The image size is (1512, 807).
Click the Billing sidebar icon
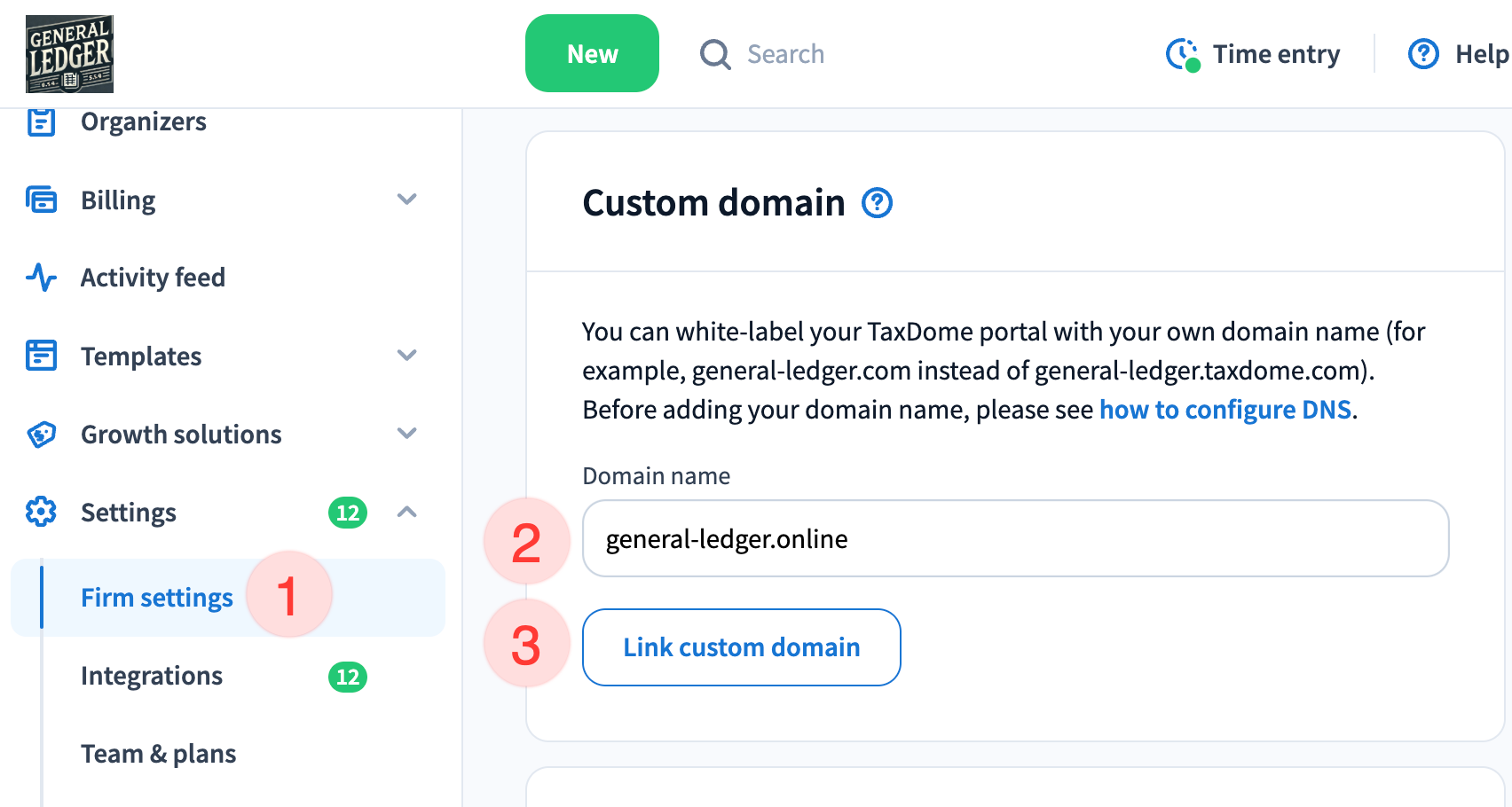pos(42,200)
